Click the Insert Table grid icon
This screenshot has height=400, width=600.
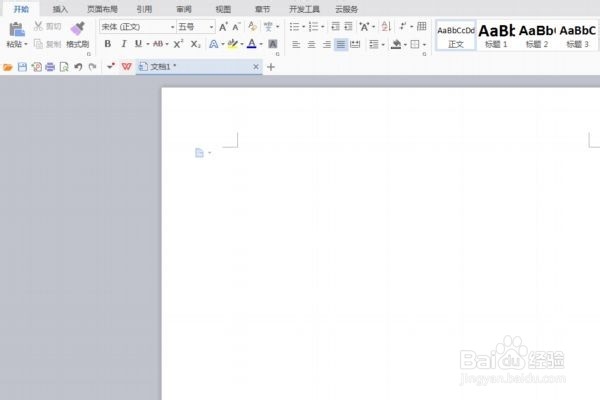tap(422, 26)
